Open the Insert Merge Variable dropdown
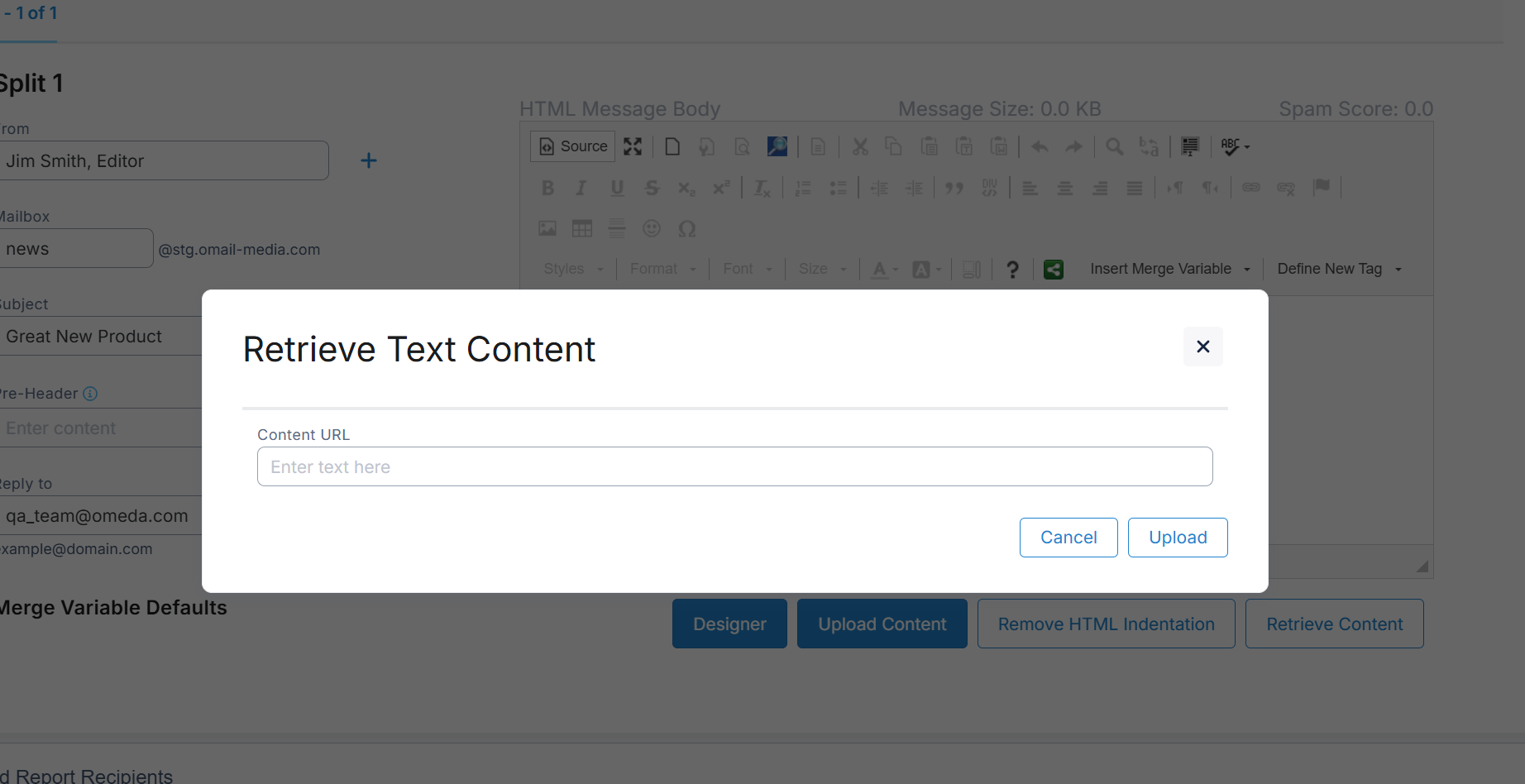Image resolution: width=1525 pixels, height=784 pixels. pos(1169,269)
